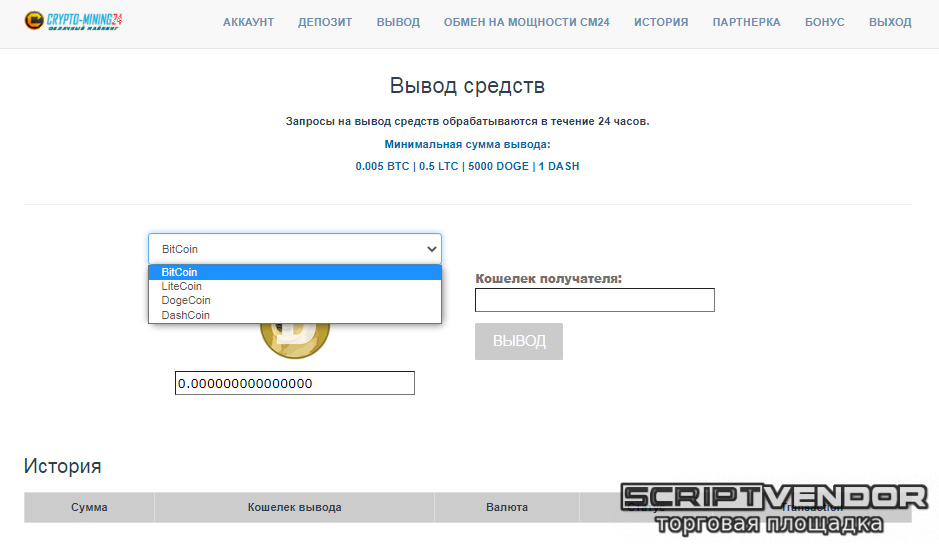Click ВЫХОД to log out
The width and height of the screenshot is (939, 544).
(890, 22)
